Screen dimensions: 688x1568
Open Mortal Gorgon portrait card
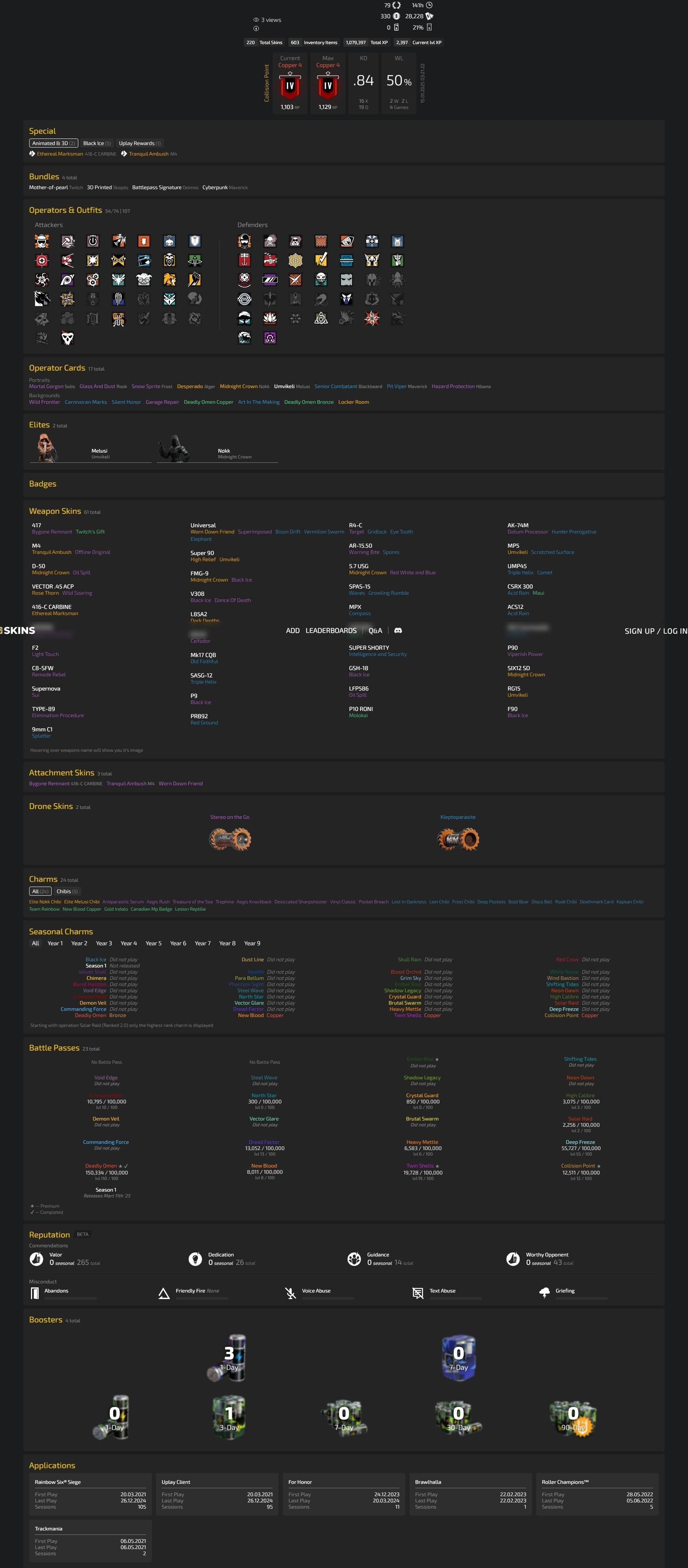(46, 387)
